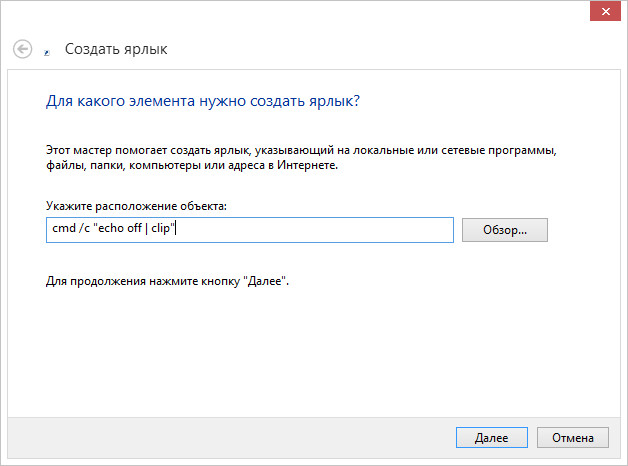Viewport: 628px width, 466px height.
Task: Click the Для продолжения нажмите кнопку hint text
Action: click(167, 281)
